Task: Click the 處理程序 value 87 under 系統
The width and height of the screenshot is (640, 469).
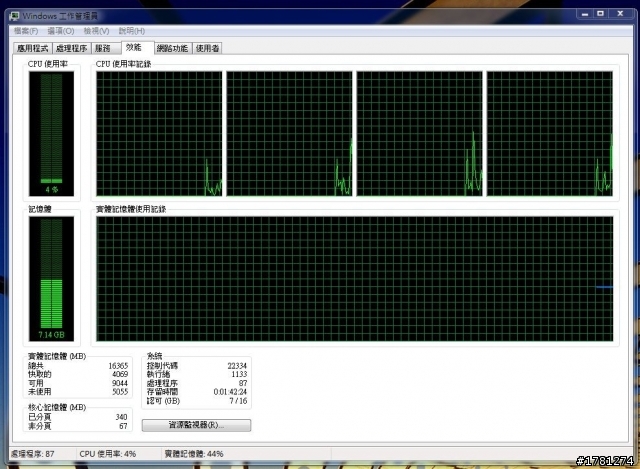Action: [x=243, y=383]
